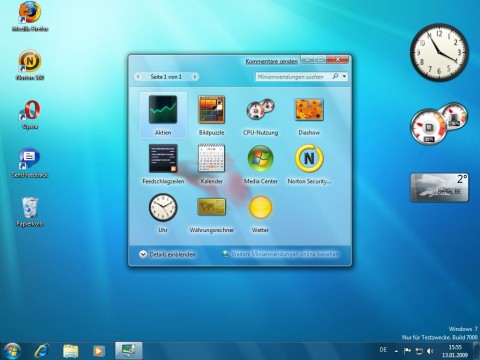Open the Action Center flag tray icon
The height and width of the screenshot is (360, 480).
click(407, 351)
